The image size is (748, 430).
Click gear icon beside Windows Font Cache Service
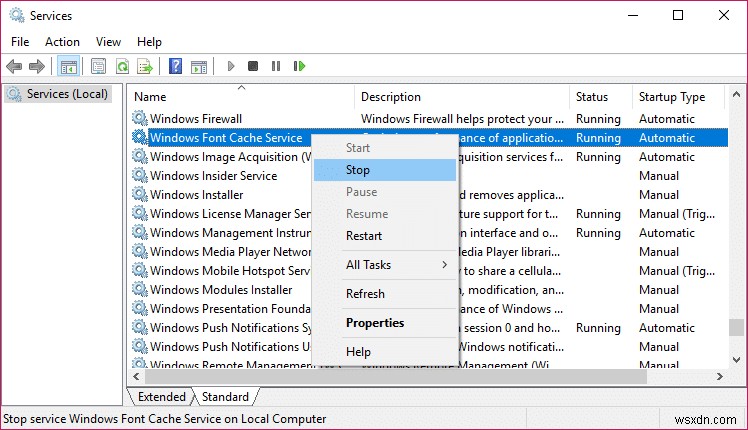point(140,137)
